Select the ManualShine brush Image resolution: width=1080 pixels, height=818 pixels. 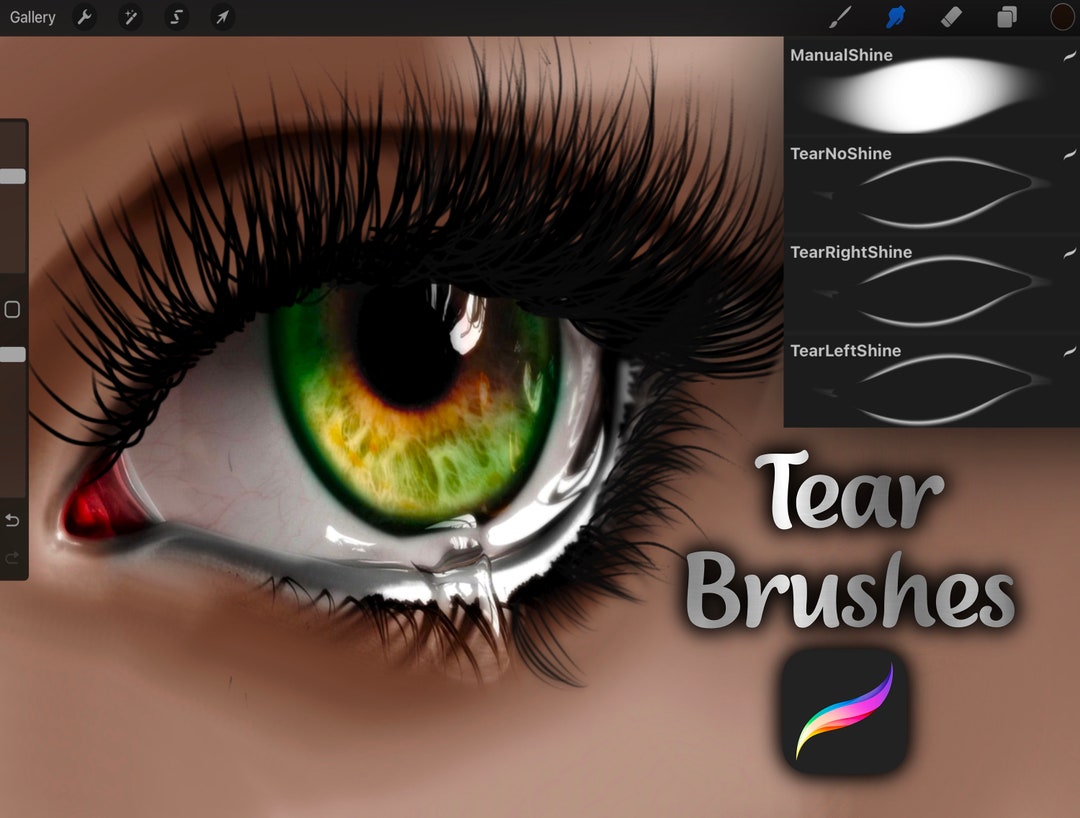[x=930, y=90]
